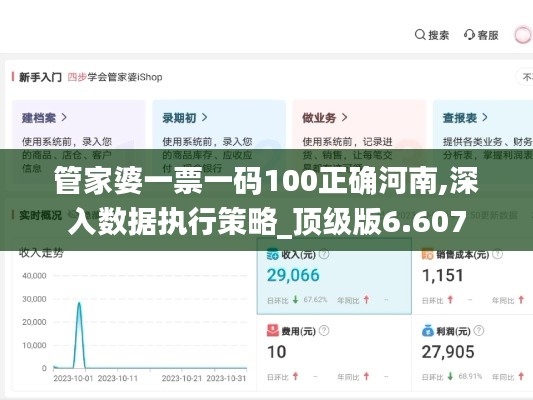Show help for 费用(元) question mark

324,330
